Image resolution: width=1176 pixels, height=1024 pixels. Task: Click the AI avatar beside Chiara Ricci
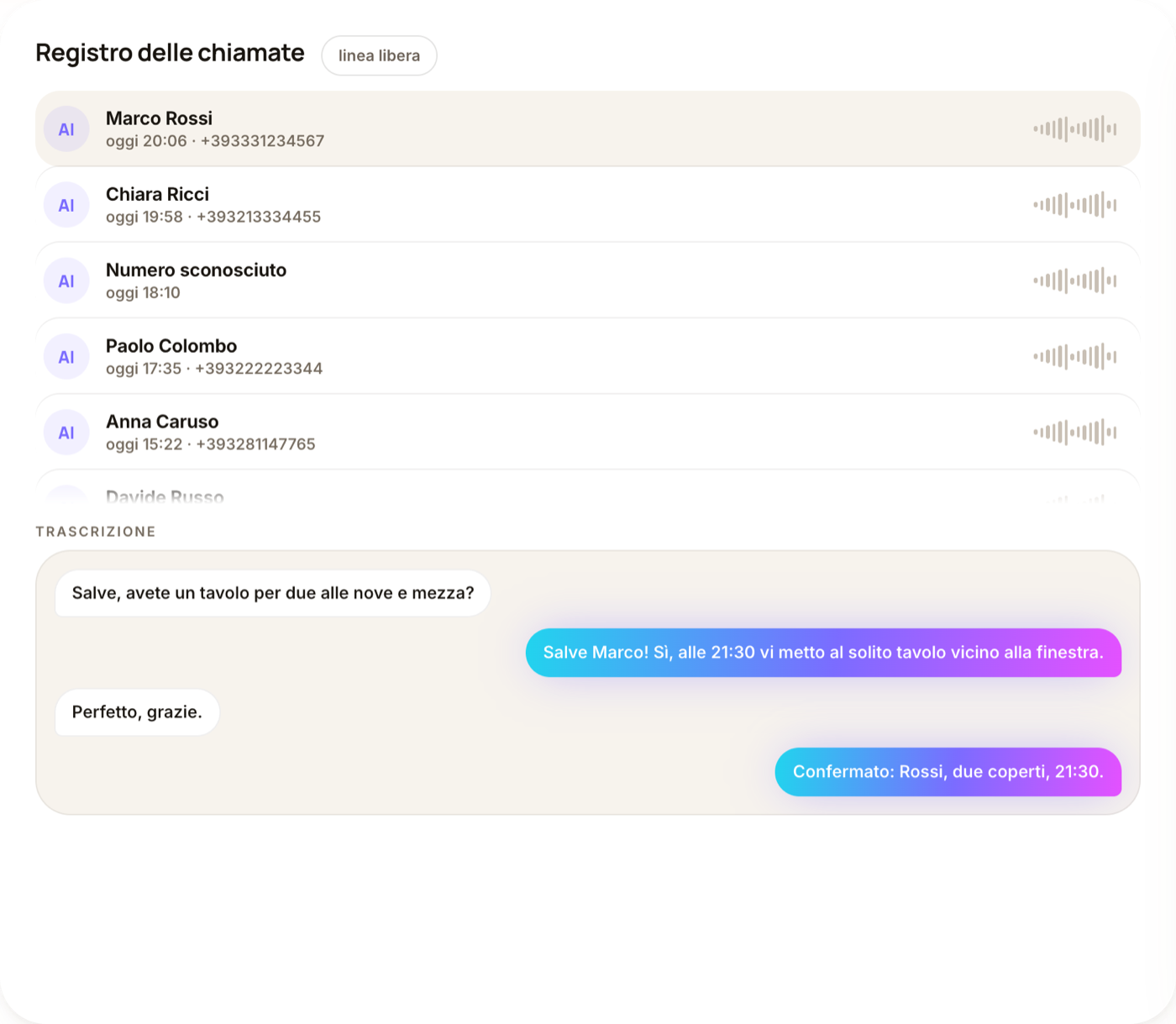[x=66, y=205]
